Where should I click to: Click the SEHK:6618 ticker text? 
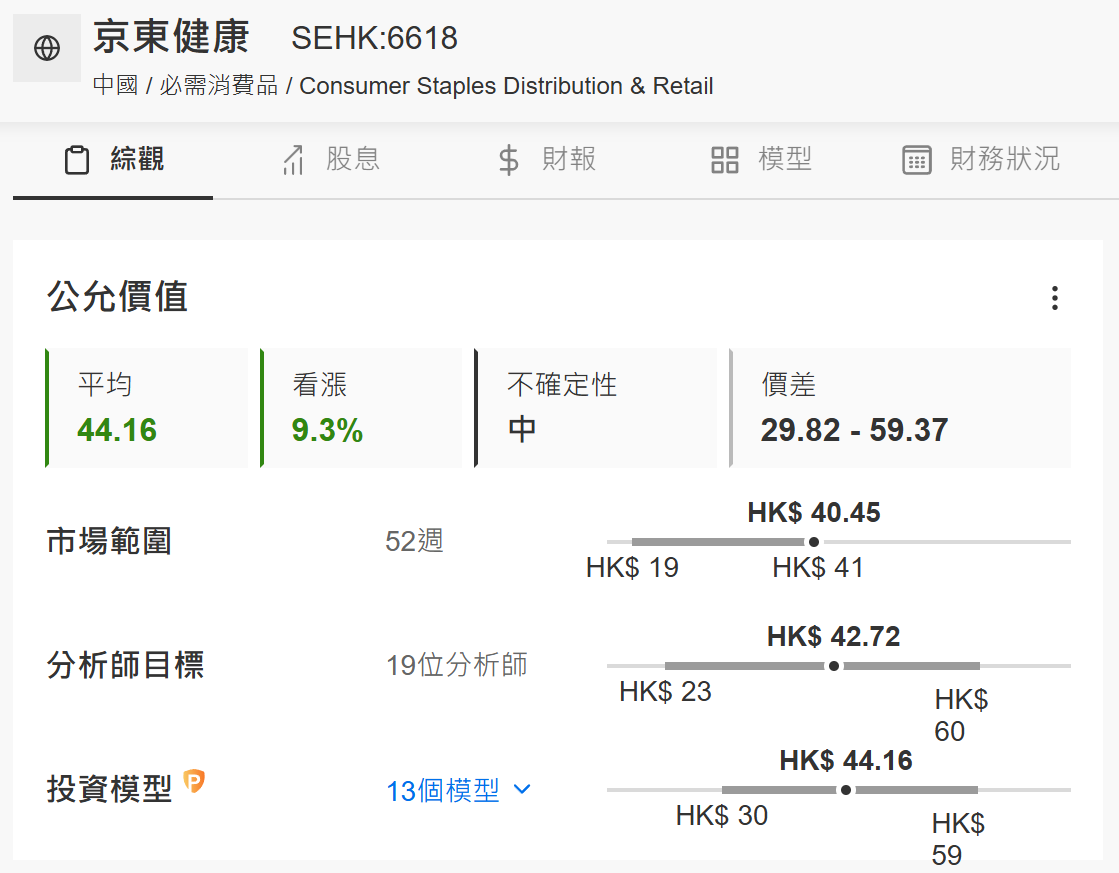(x=374, y=39)
